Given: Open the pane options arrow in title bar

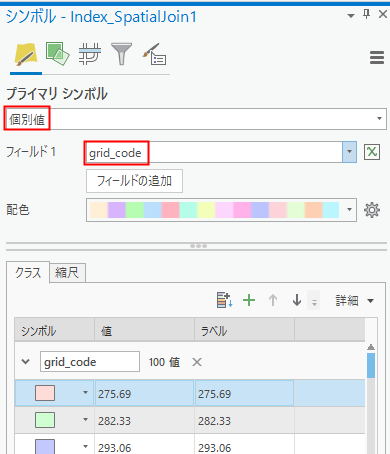Looking at the screenshot, I should [x=351, y=15].
